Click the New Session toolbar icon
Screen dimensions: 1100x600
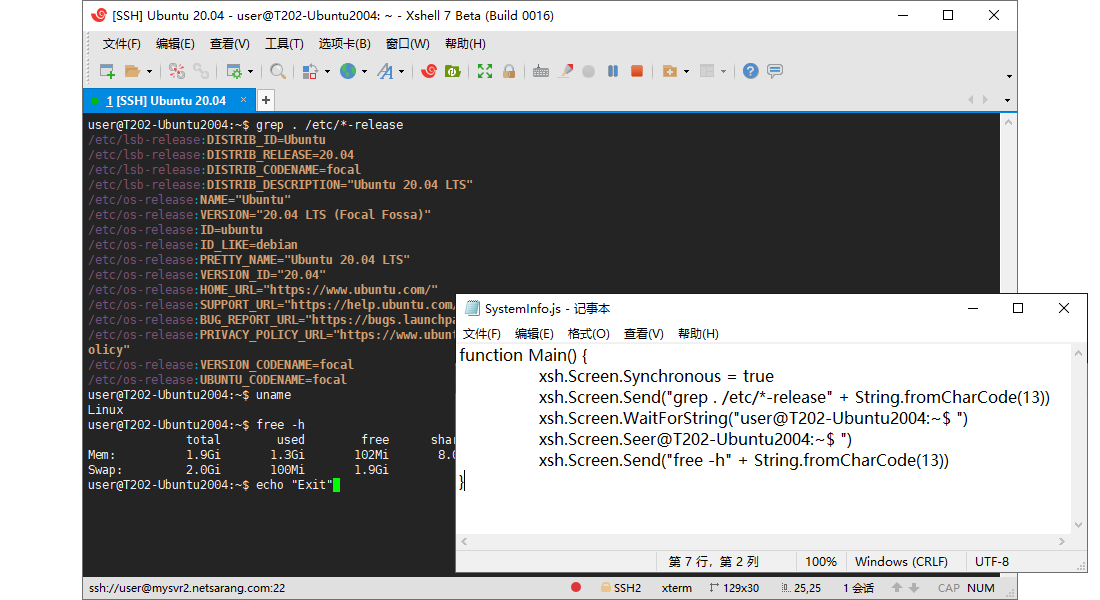[107, 71]
